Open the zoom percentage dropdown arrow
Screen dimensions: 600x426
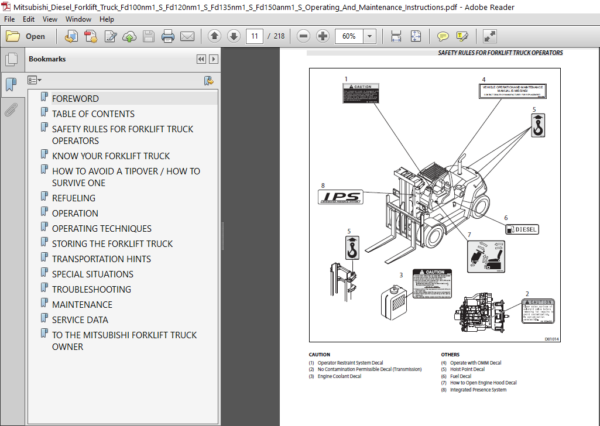pos(370,36)
